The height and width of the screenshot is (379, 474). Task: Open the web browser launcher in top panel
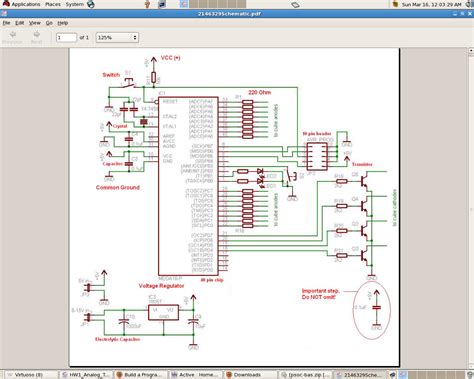[x=91, y=4]
